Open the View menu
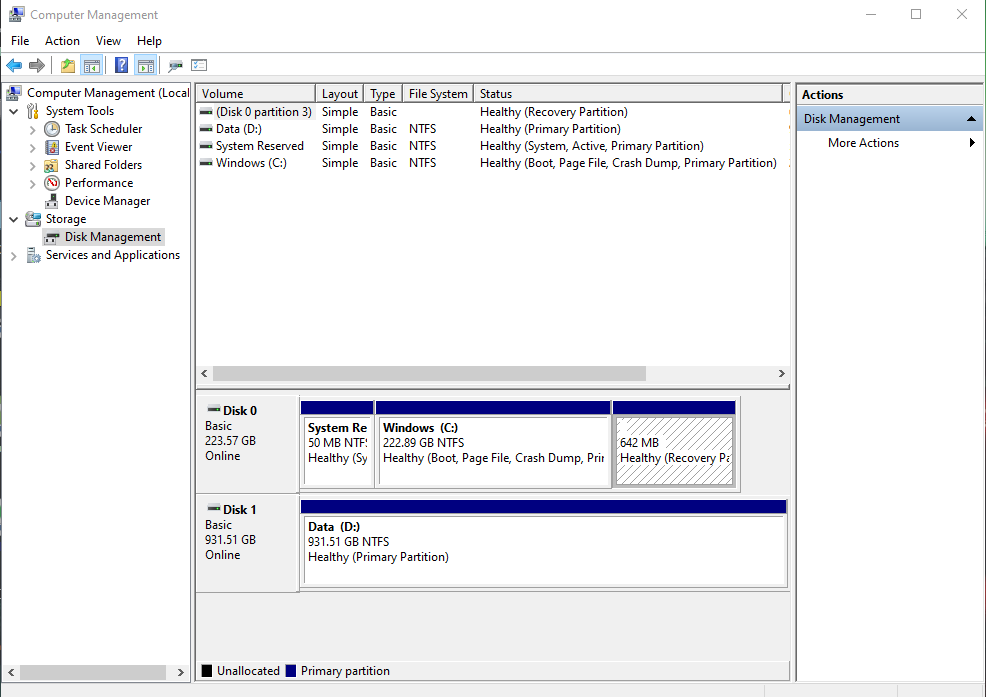Screen dimensions: 986x697 tap(108, 41)
